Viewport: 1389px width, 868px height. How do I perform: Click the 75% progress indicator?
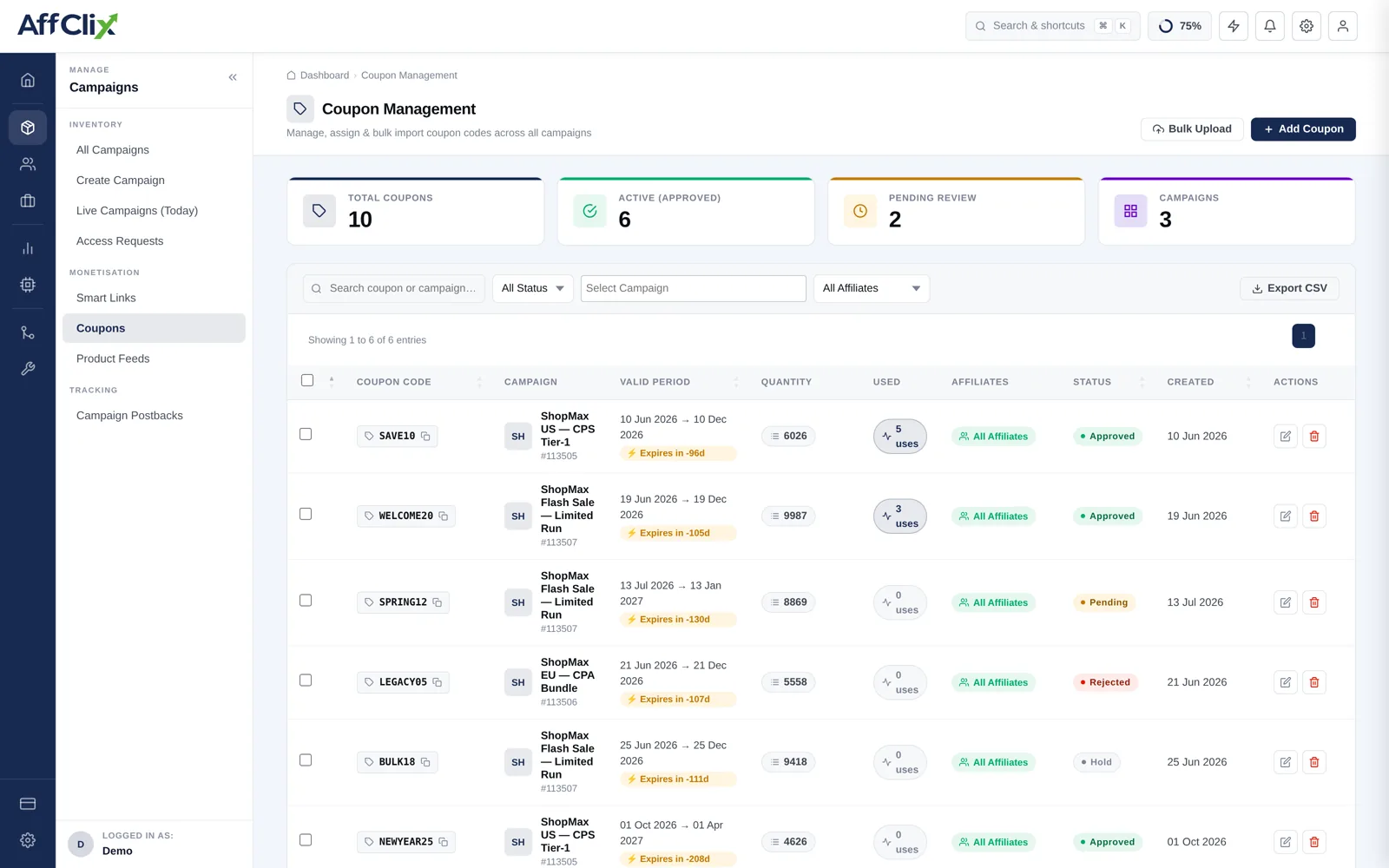click(1180, 26)
